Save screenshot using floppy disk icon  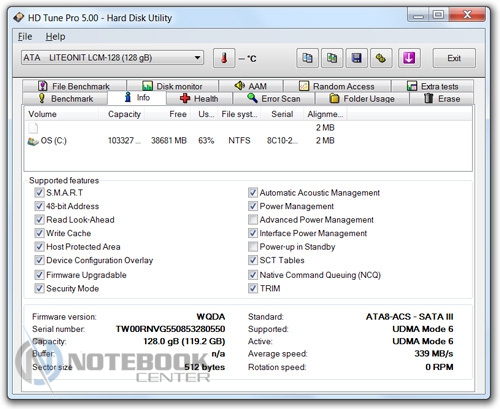coord(356,58)
